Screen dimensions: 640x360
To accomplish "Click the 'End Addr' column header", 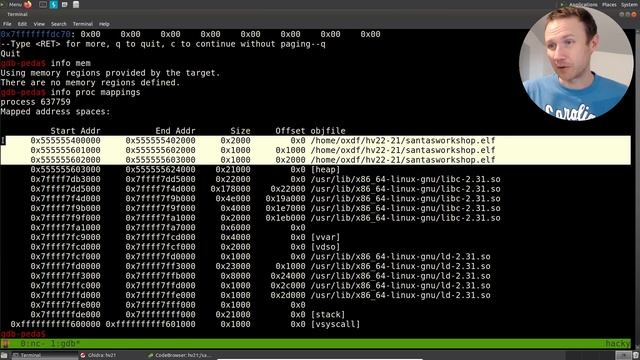I will pyautogui.click(x=175, y=131).
